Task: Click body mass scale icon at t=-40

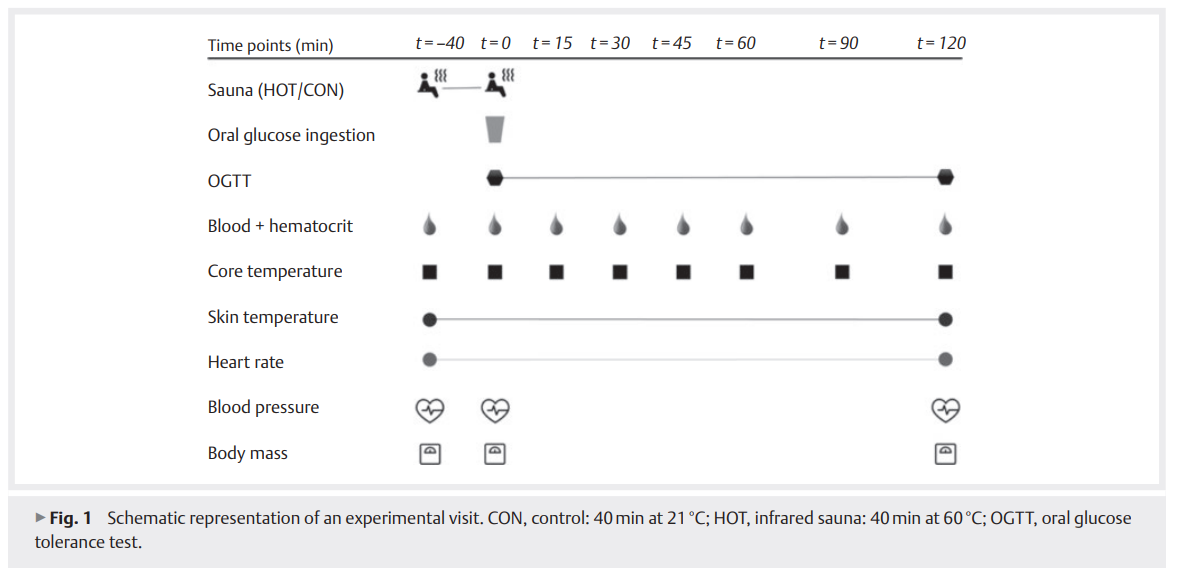Action: [430, 453]
